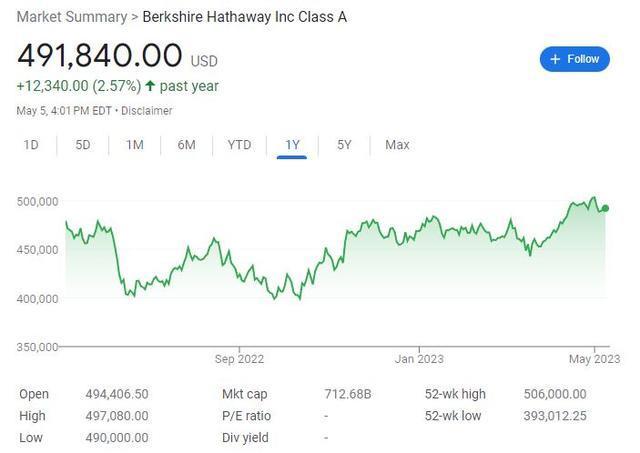Switch to the 5D time range
Viewport: 640px width, 453px height.
click(83, 145)
